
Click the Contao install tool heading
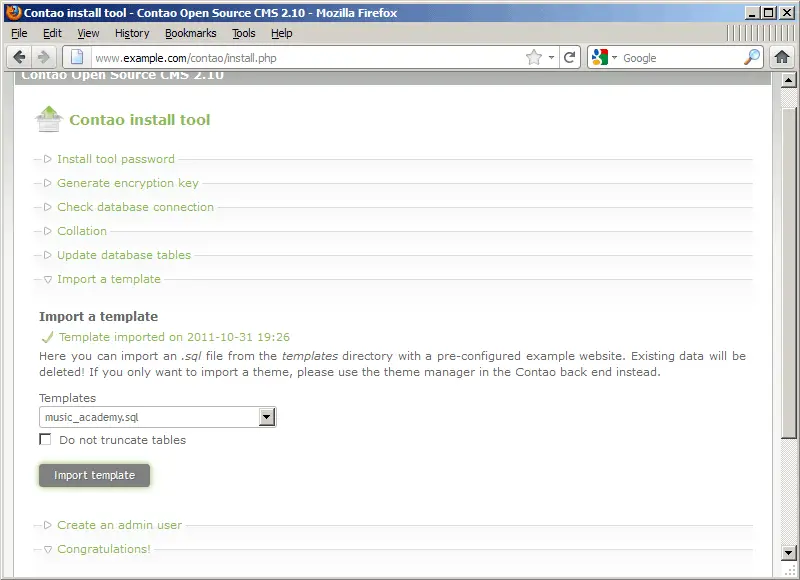(x=140, y=120)
